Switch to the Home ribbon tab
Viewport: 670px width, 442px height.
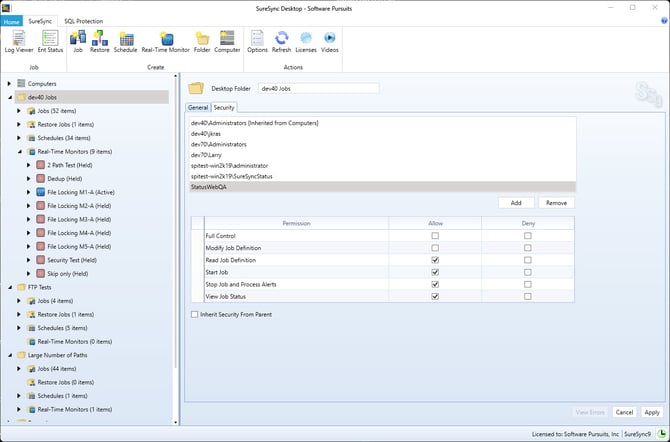pyautogui.click(x=12, y=21)
